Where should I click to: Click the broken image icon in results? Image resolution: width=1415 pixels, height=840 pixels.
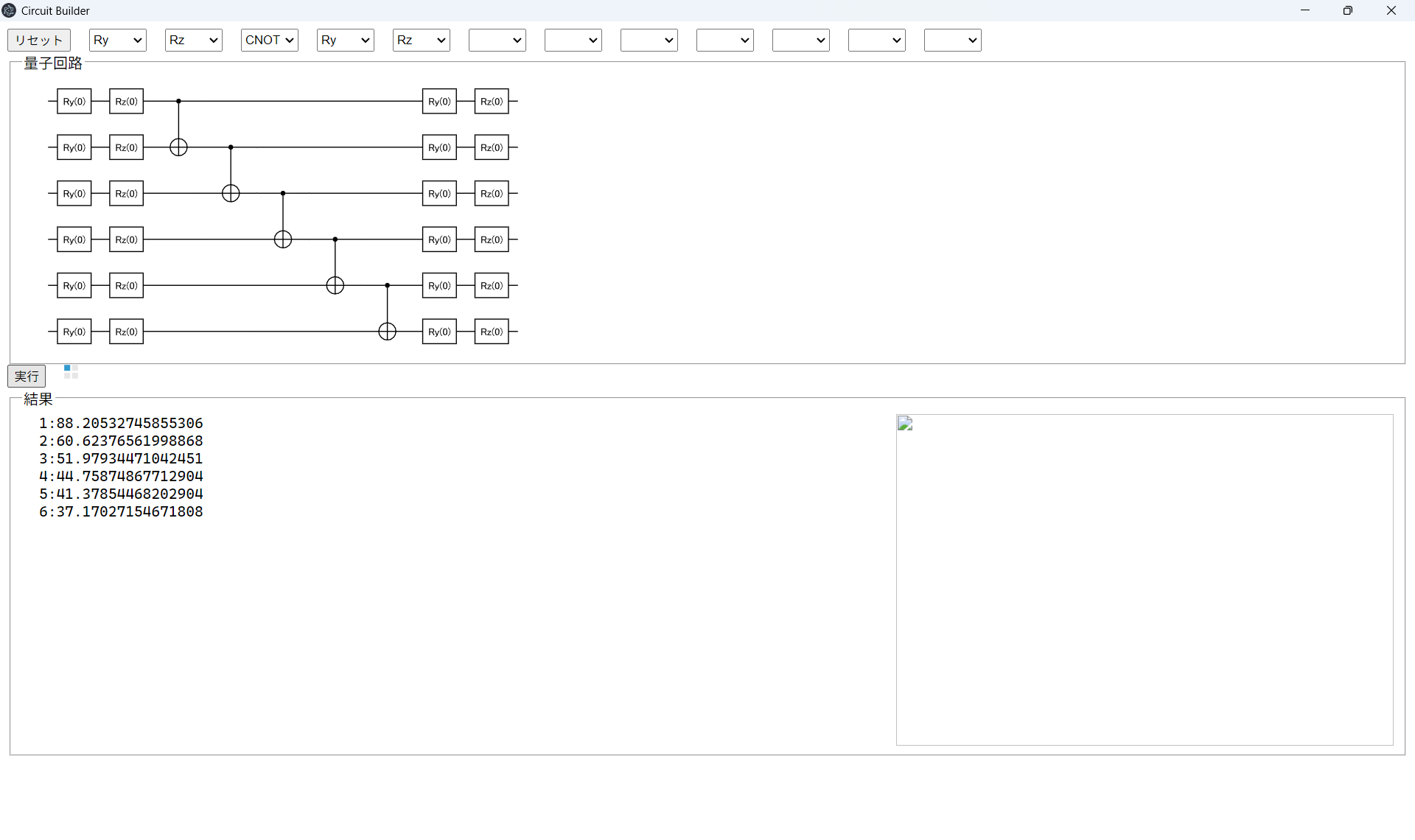(905, 423)
